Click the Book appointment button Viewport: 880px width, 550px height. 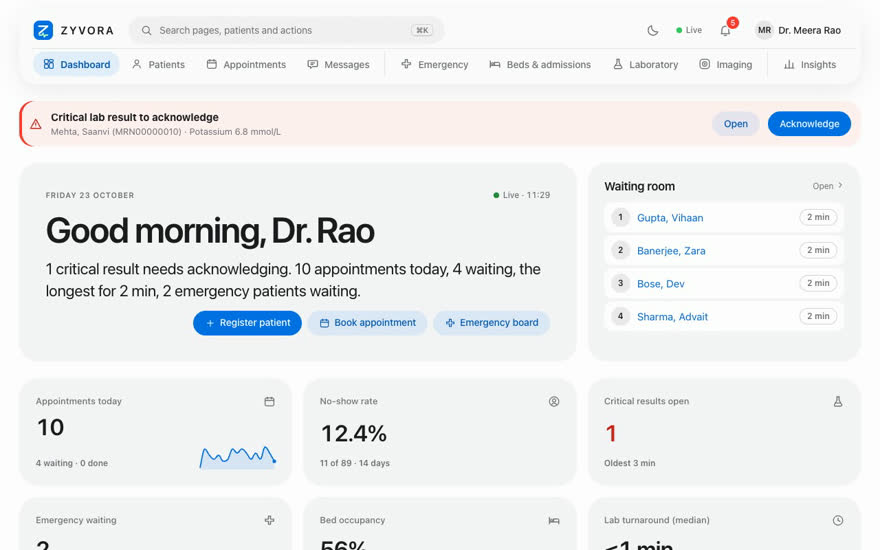coord(368,323)
